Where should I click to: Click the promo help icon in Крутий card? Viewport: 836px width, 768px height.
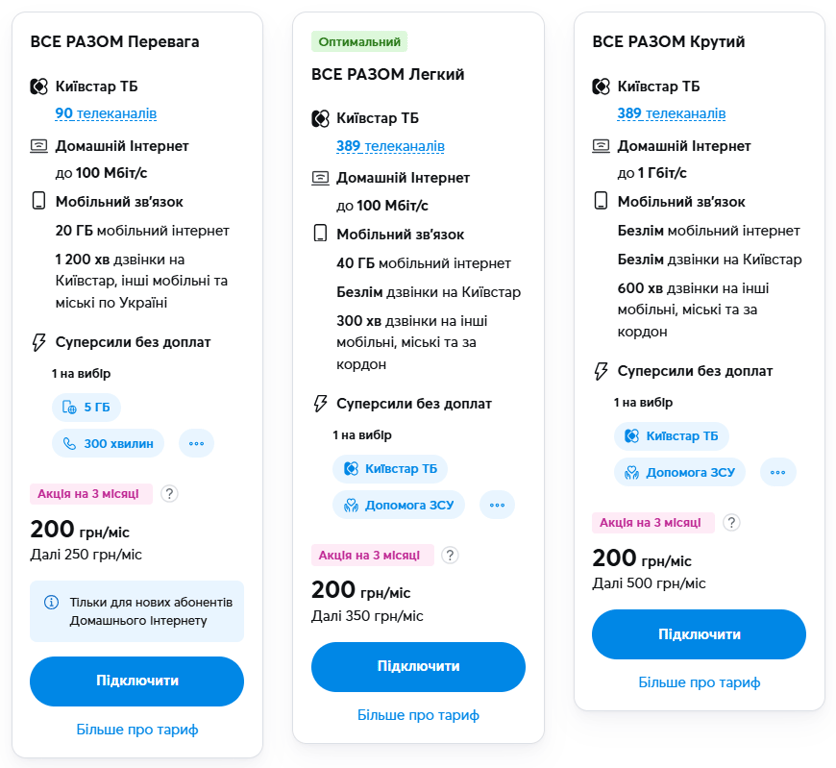[732, 522]
